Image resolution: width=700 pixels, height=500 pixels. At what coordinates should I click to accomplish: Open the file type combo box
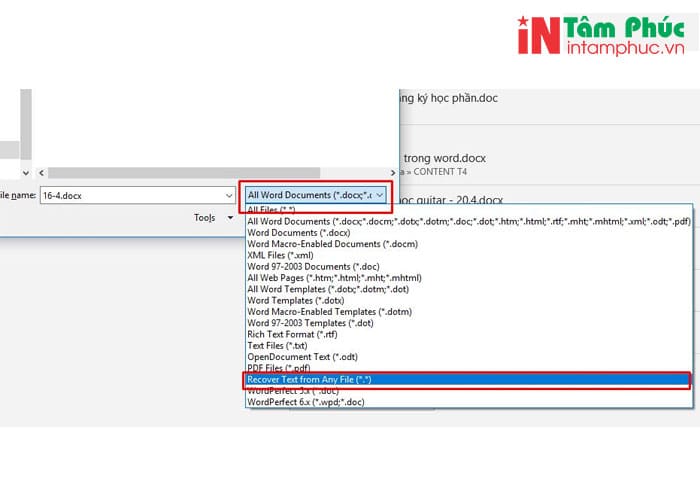click(316, 195)
